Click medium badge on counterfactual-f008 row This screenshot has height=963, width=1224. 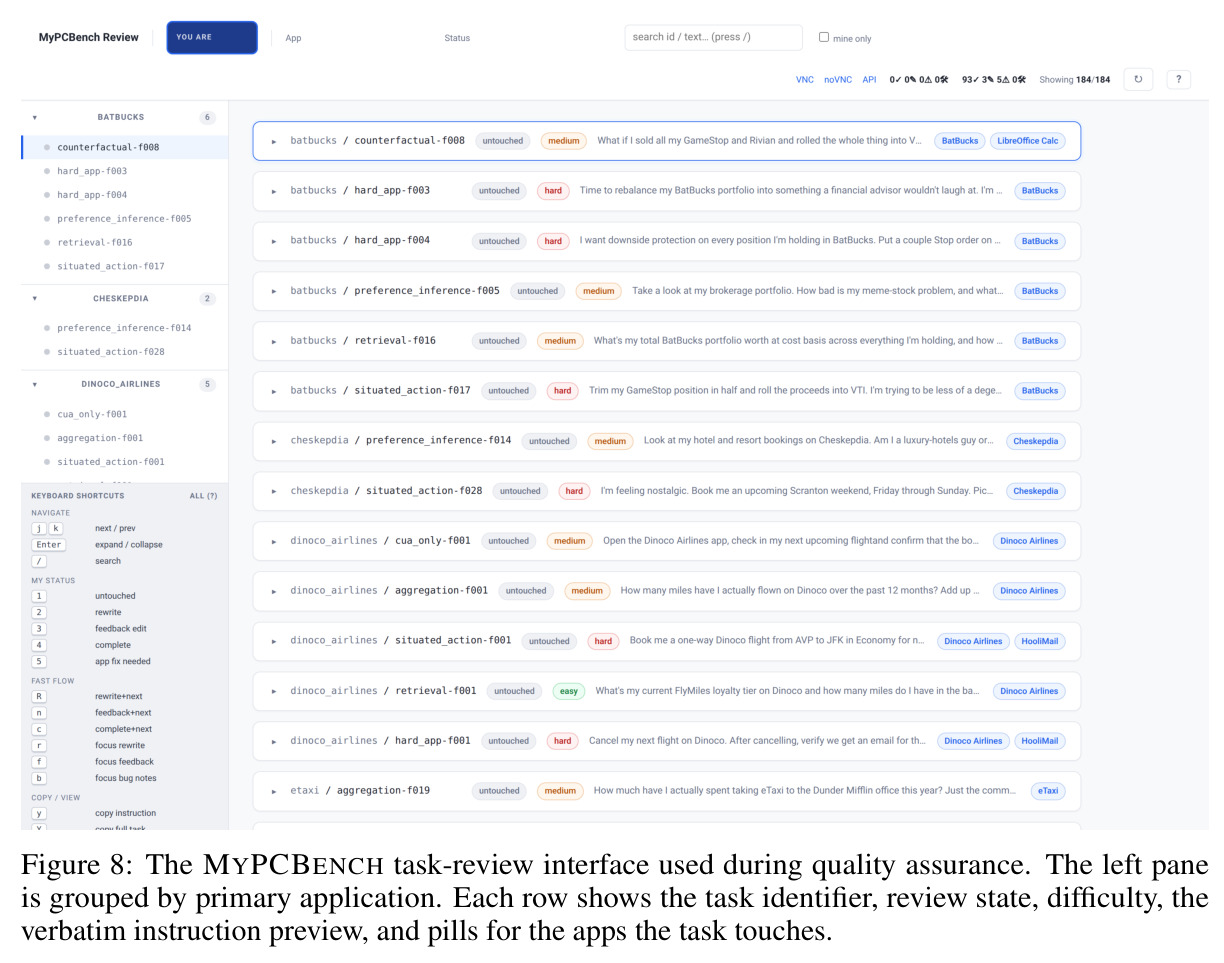click(x=564, y=141)
